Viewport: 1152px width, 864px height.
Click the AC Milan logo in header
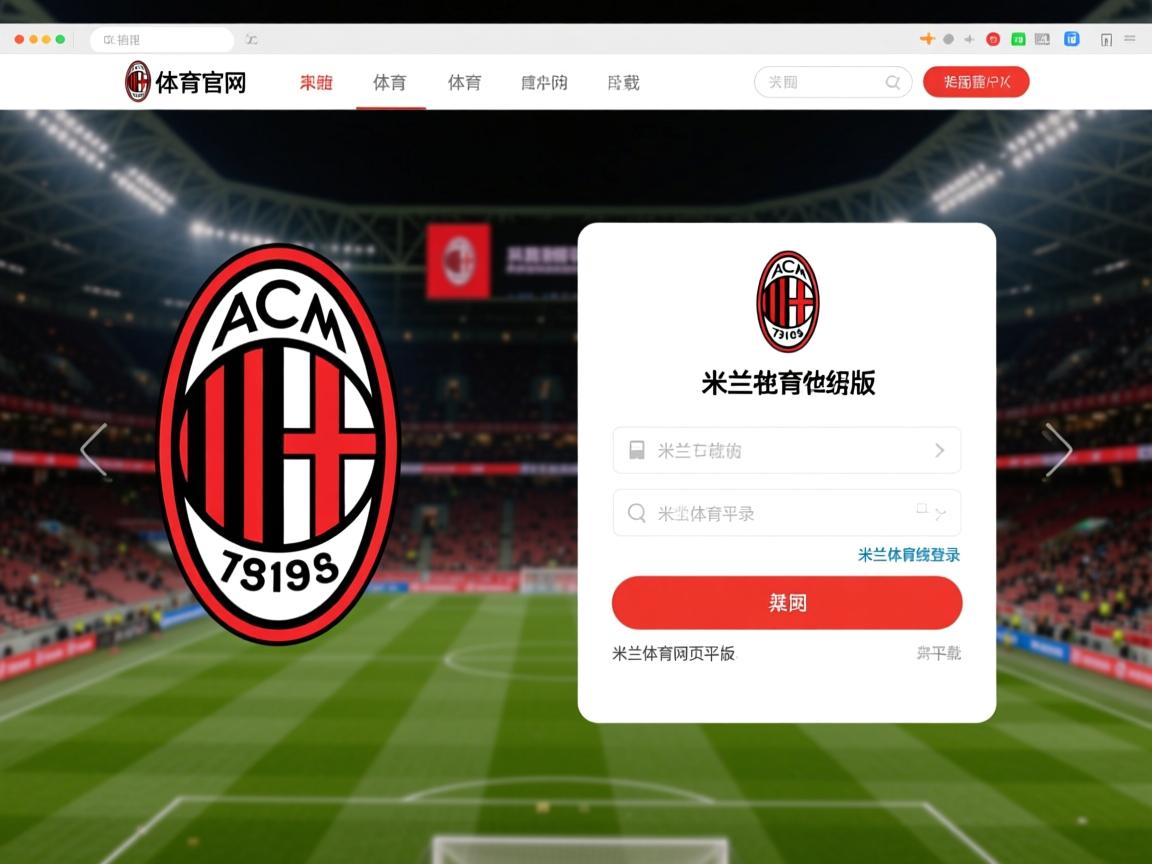point(137,82)
